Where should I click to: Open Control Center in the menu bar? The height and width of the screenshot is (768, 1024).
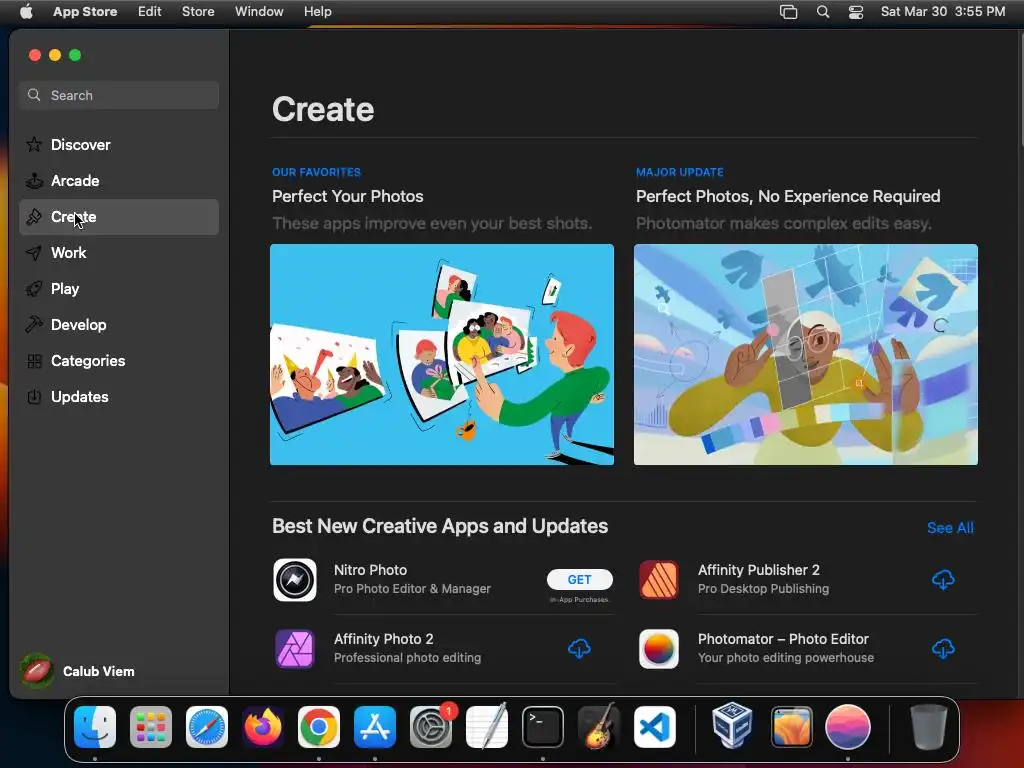click(x=856, y=12)
